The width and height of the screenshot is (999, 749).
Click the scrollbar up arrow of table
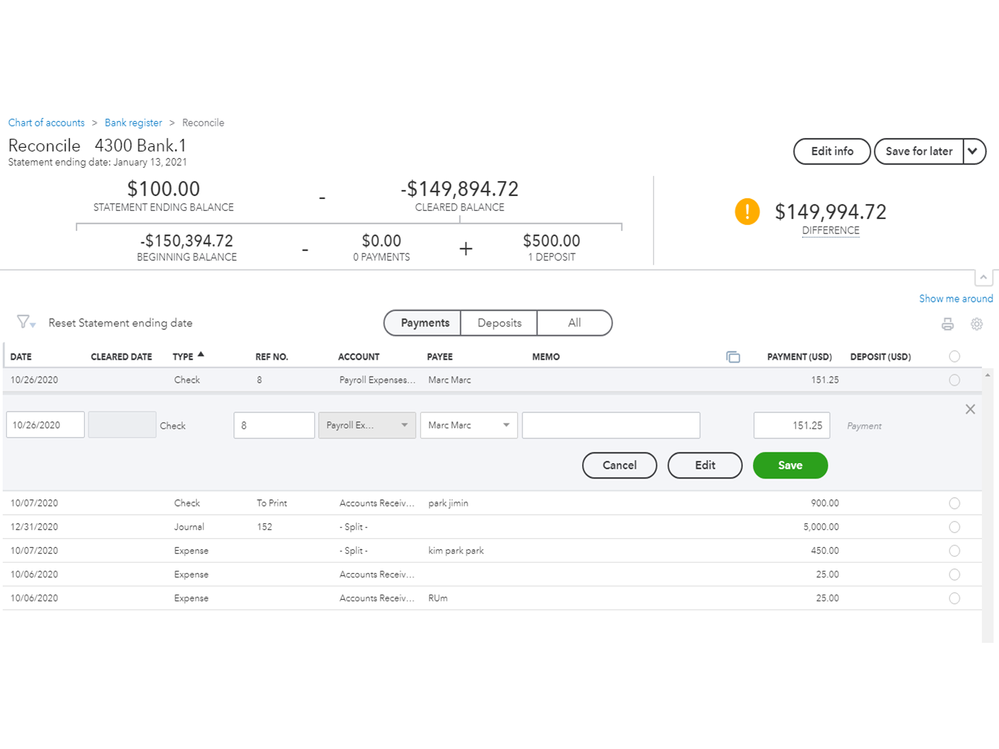[988, 375]
